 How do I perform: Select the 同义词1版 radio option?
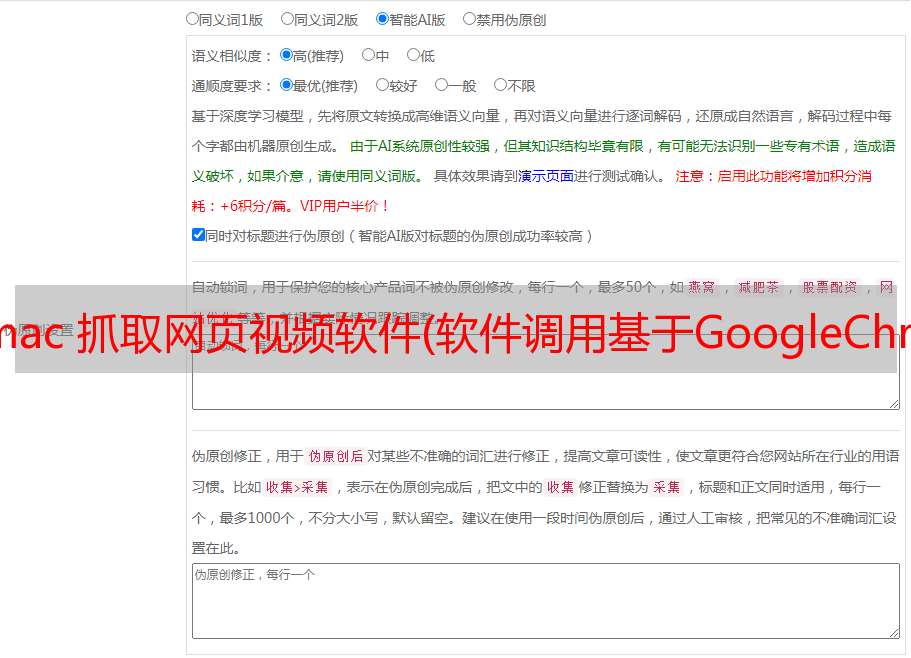tap(192, 19)
